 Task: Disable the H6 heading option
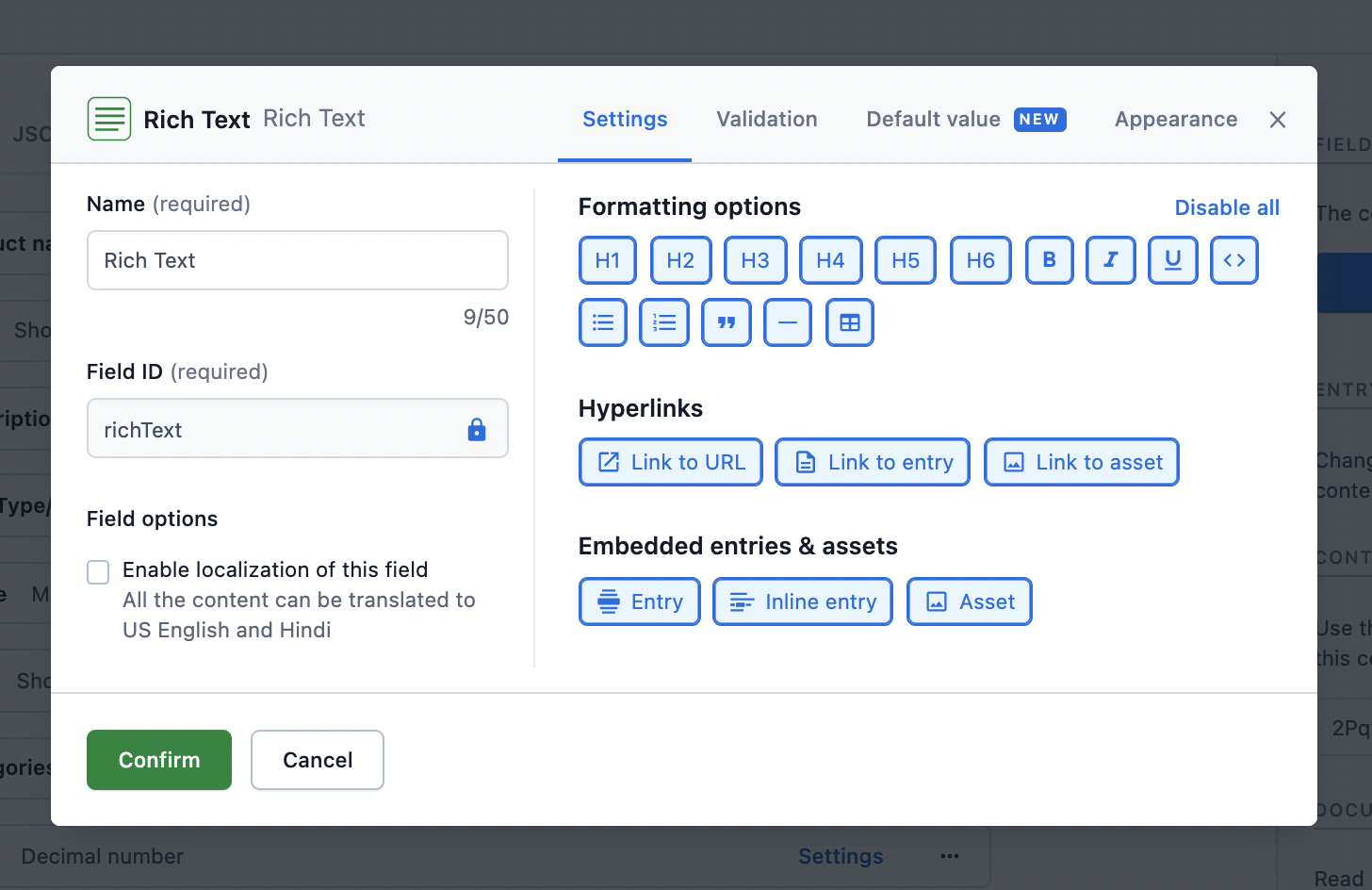(x=980, y=260)
